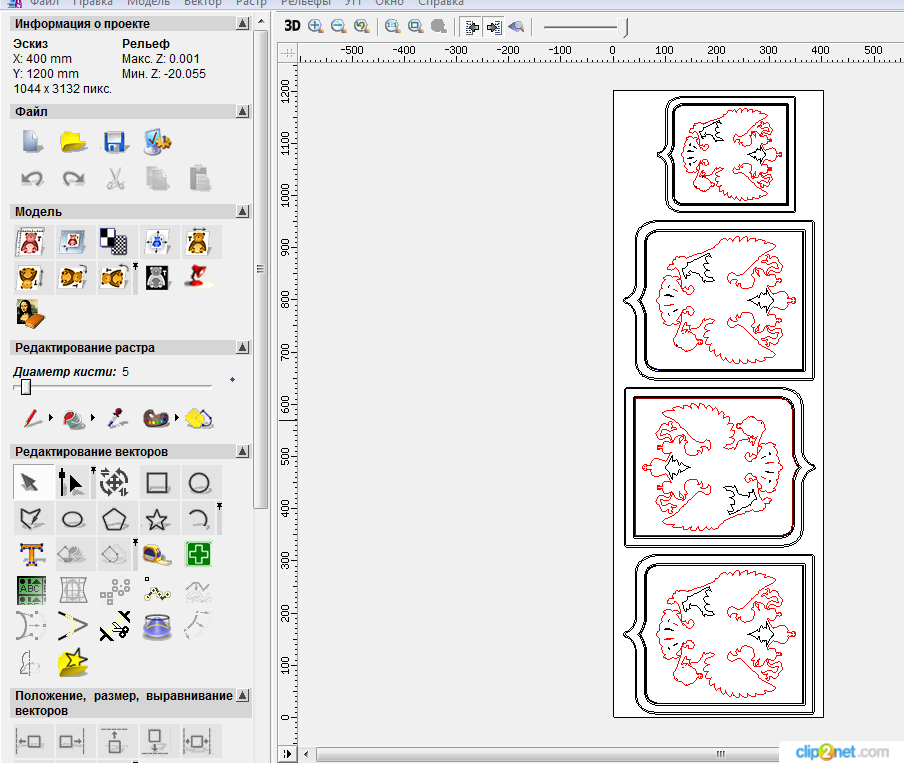Screen dimensions: 904x763
Task: Click the 'Y: 1200 mm' sketch size text
Action: (x=46, y=74)
